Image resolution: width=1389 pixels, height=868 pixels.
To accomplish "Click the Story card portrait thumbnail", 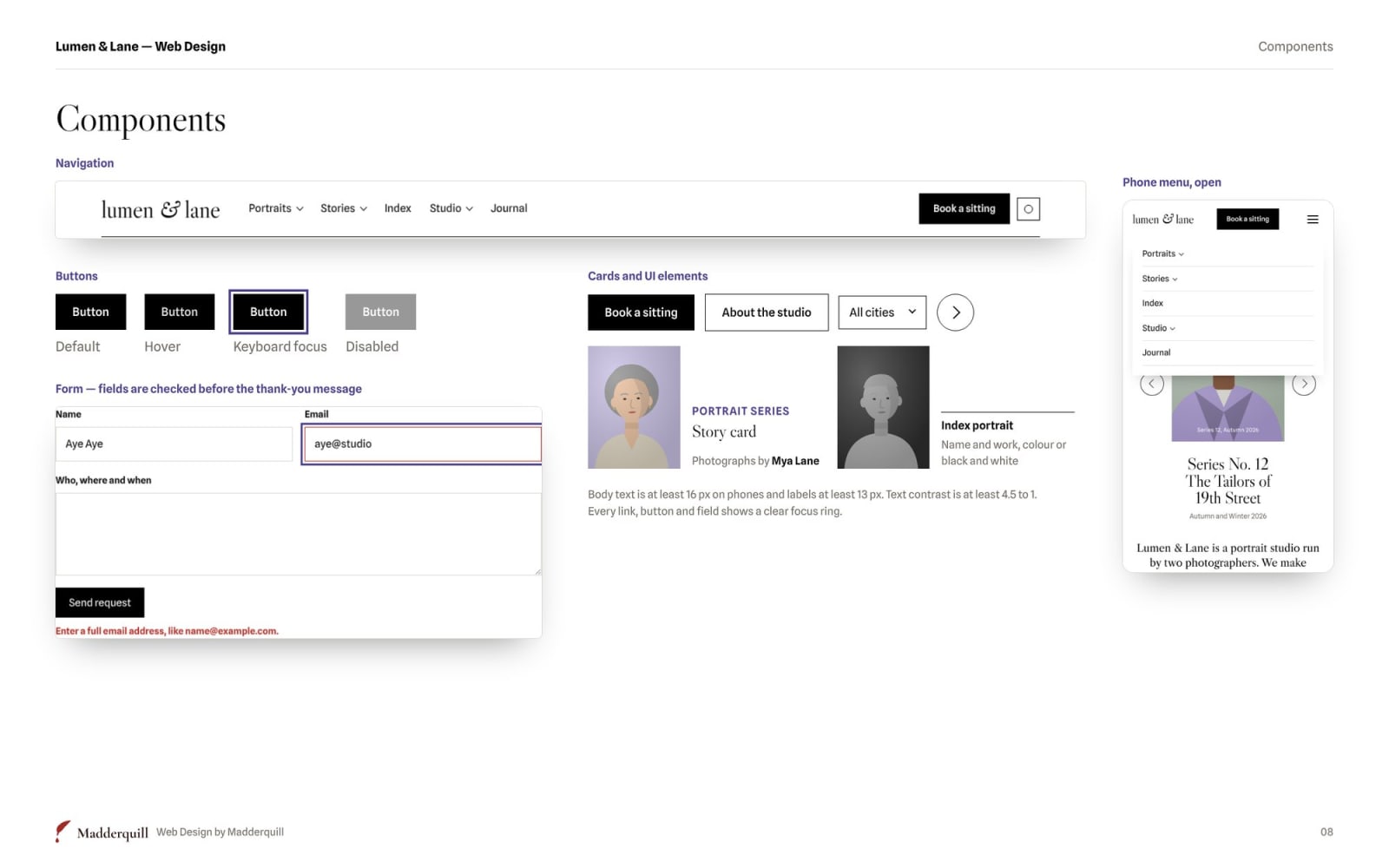I will 634,407.
